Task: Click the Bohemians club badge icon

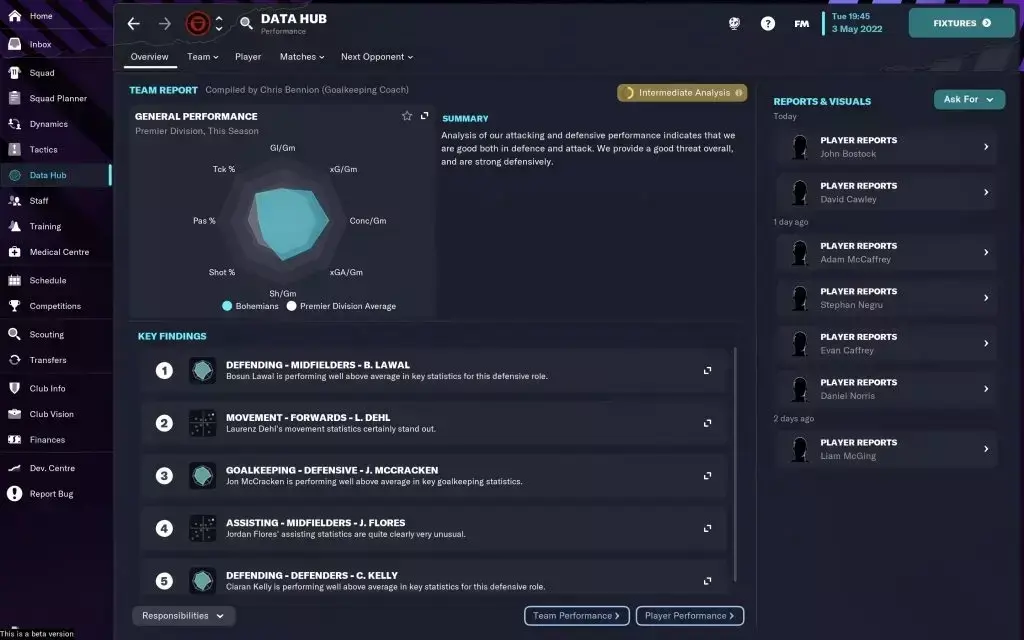Action: (197, 24)
